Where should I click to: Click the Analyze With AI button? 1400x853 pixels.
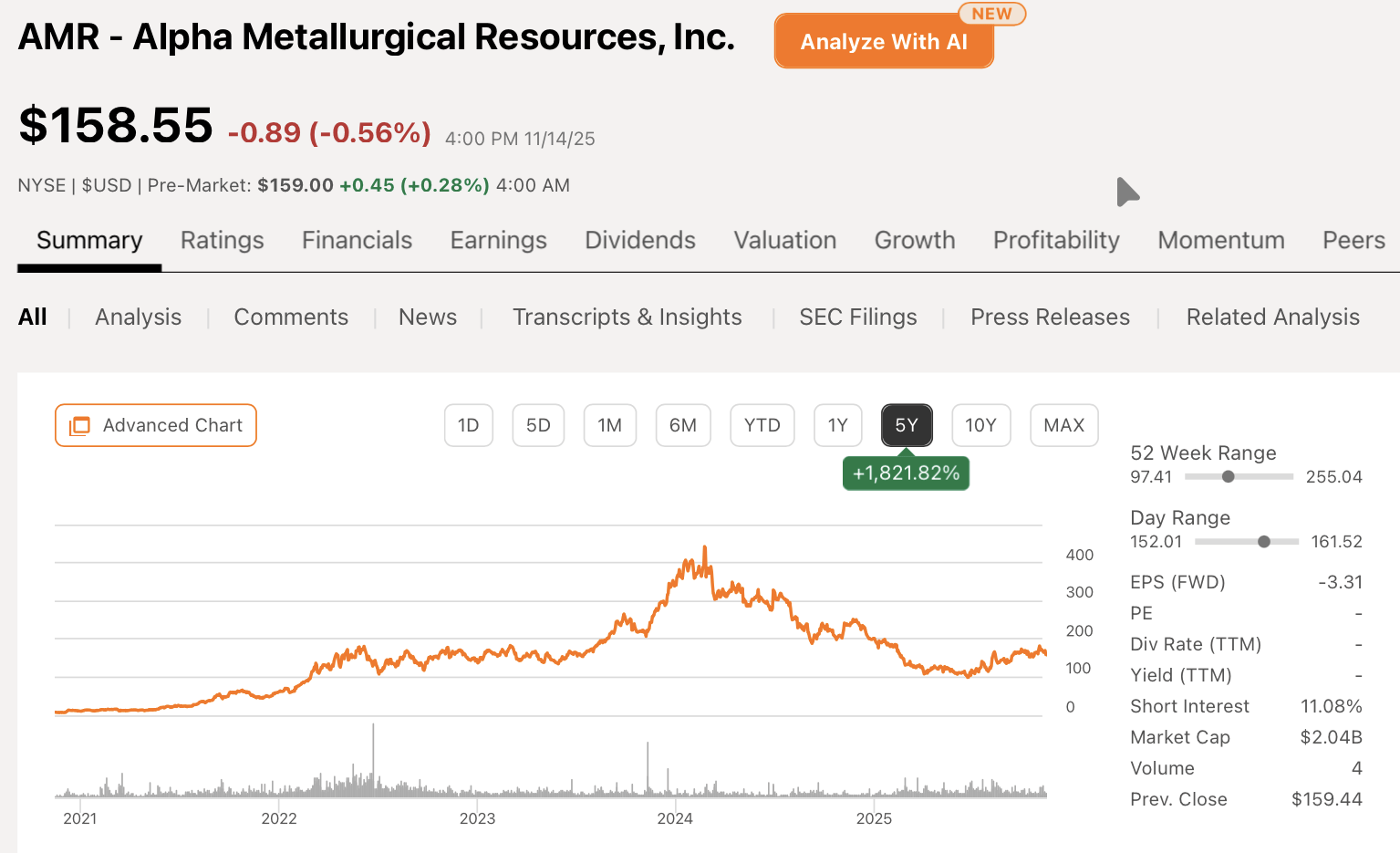point(882,40)
